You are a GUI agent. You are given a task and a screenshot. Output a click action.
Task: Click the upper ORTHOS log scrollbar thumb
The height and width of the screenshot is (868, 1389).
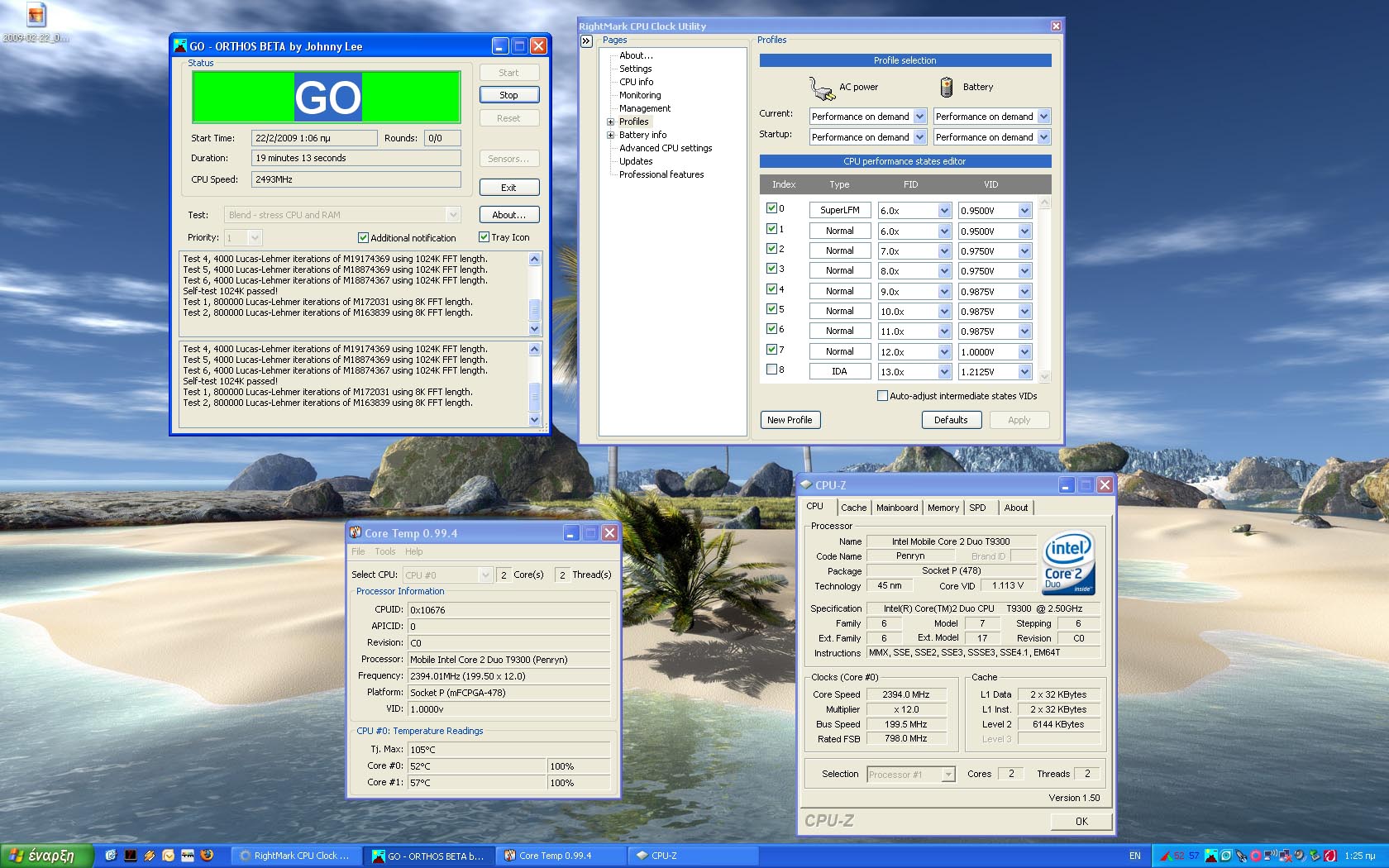(x=535, y=310)
